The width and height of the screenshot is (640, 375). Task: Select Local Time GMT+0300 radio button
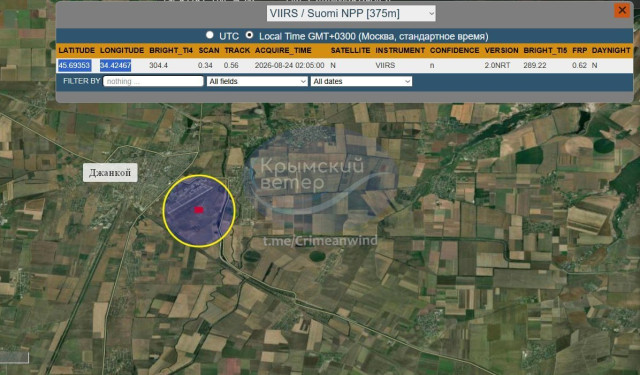tap(249, 35)
